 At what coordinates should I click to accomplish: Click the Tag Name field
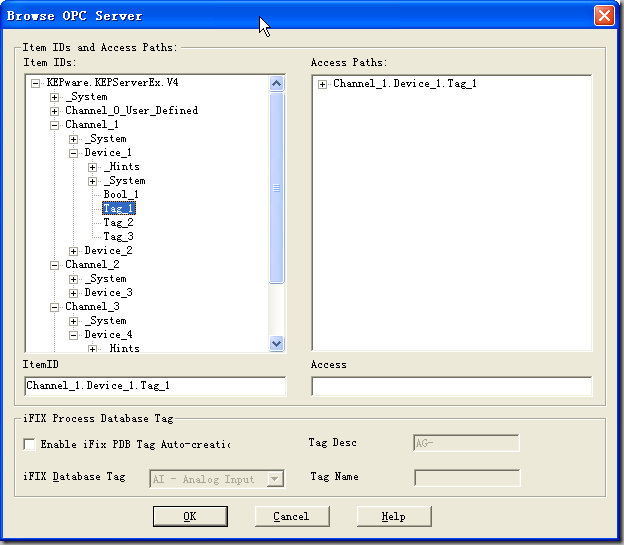tap(467, 478)
